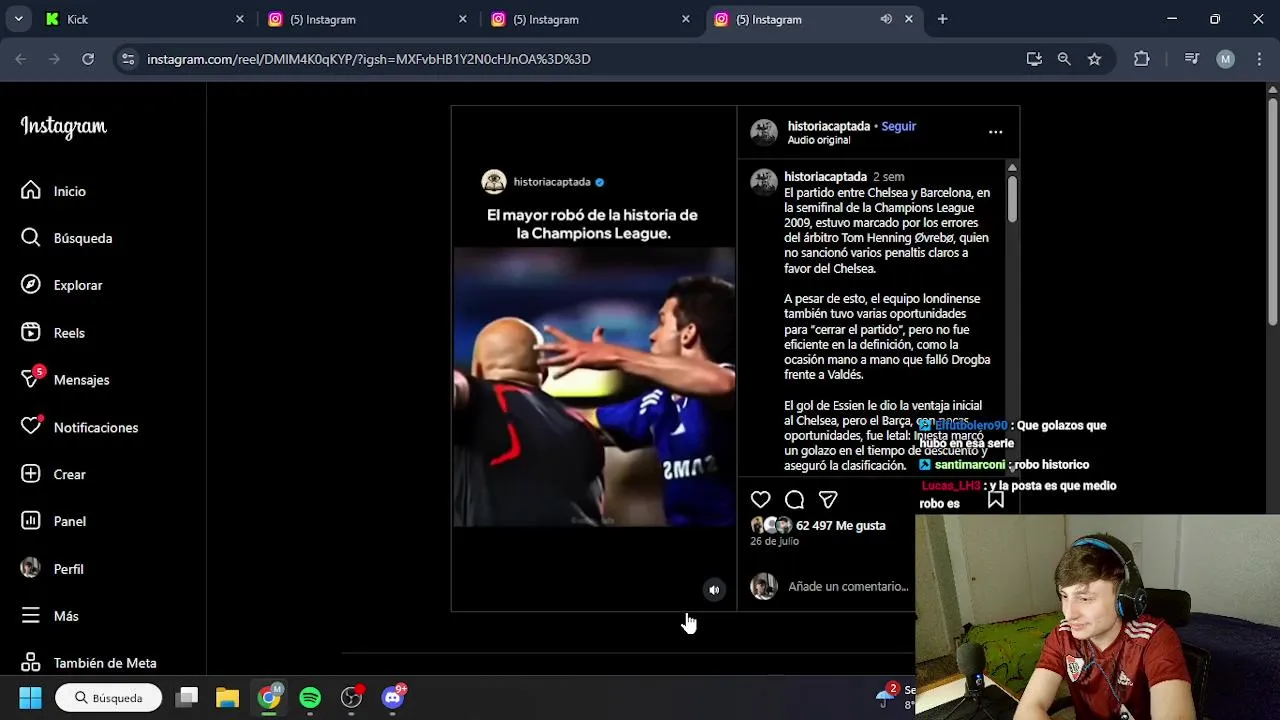1280x720 pixels.
Task: Go back with the browser back arrow
Action: (x=21, y=59)
